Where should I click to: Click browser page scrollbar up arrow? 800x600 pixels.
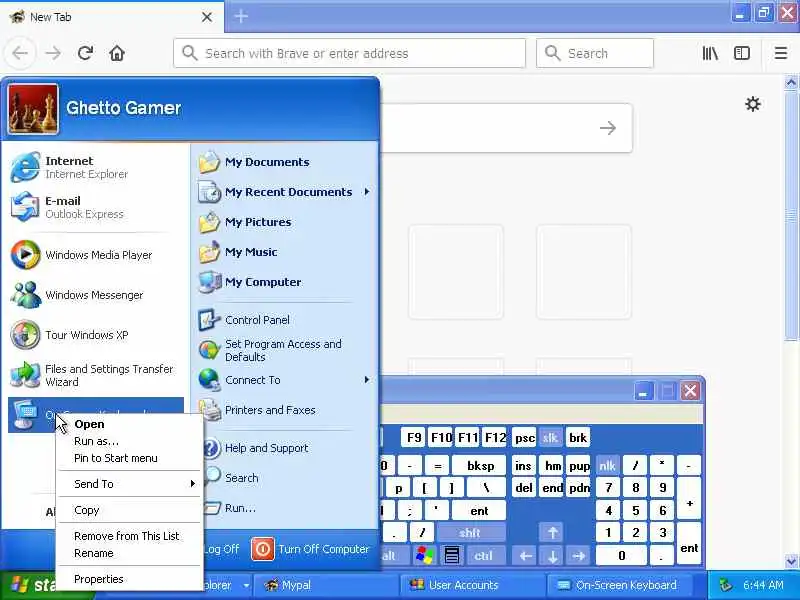tap(791, 82)
